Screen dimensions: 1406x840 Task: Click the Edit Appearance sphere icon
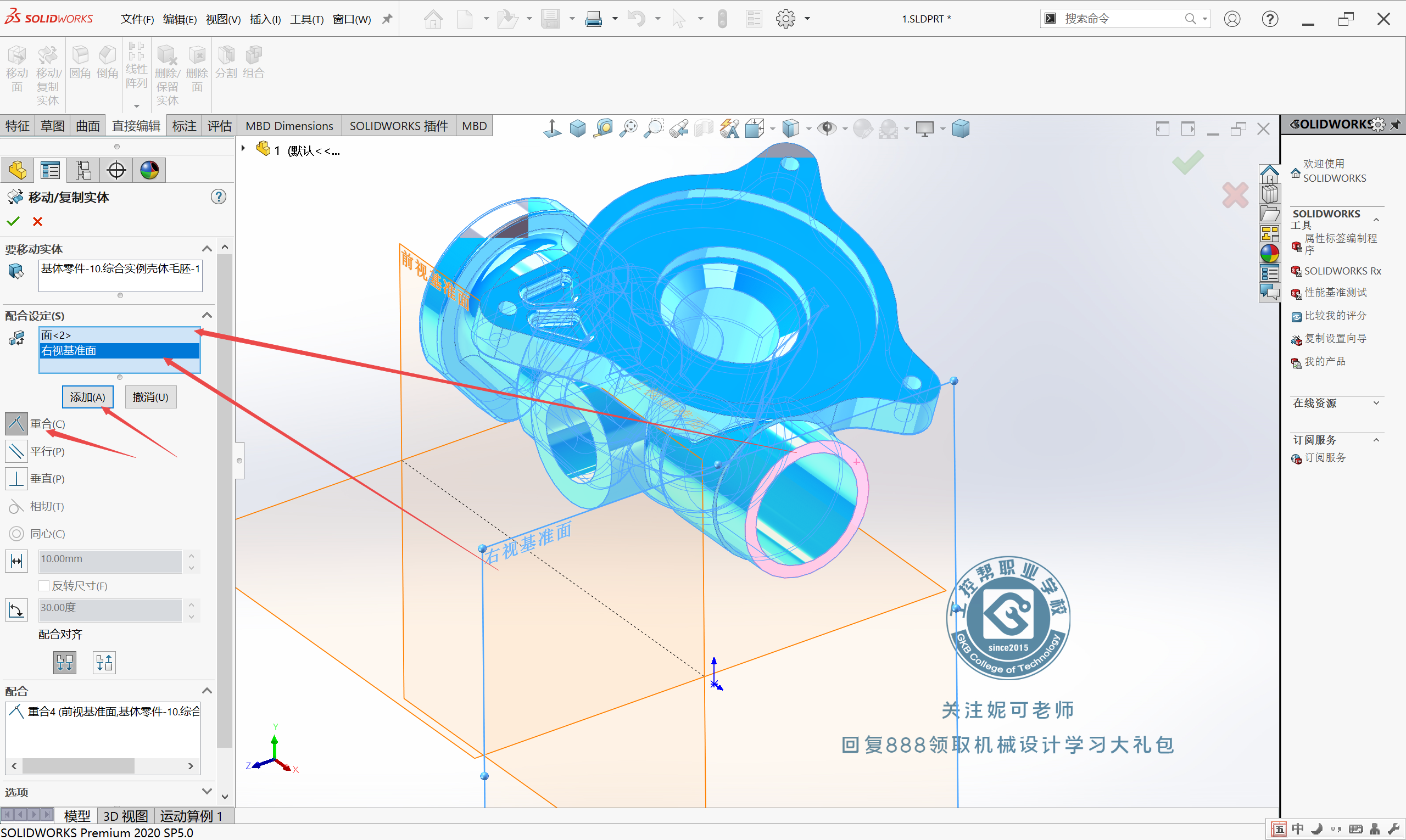(863, 128)
